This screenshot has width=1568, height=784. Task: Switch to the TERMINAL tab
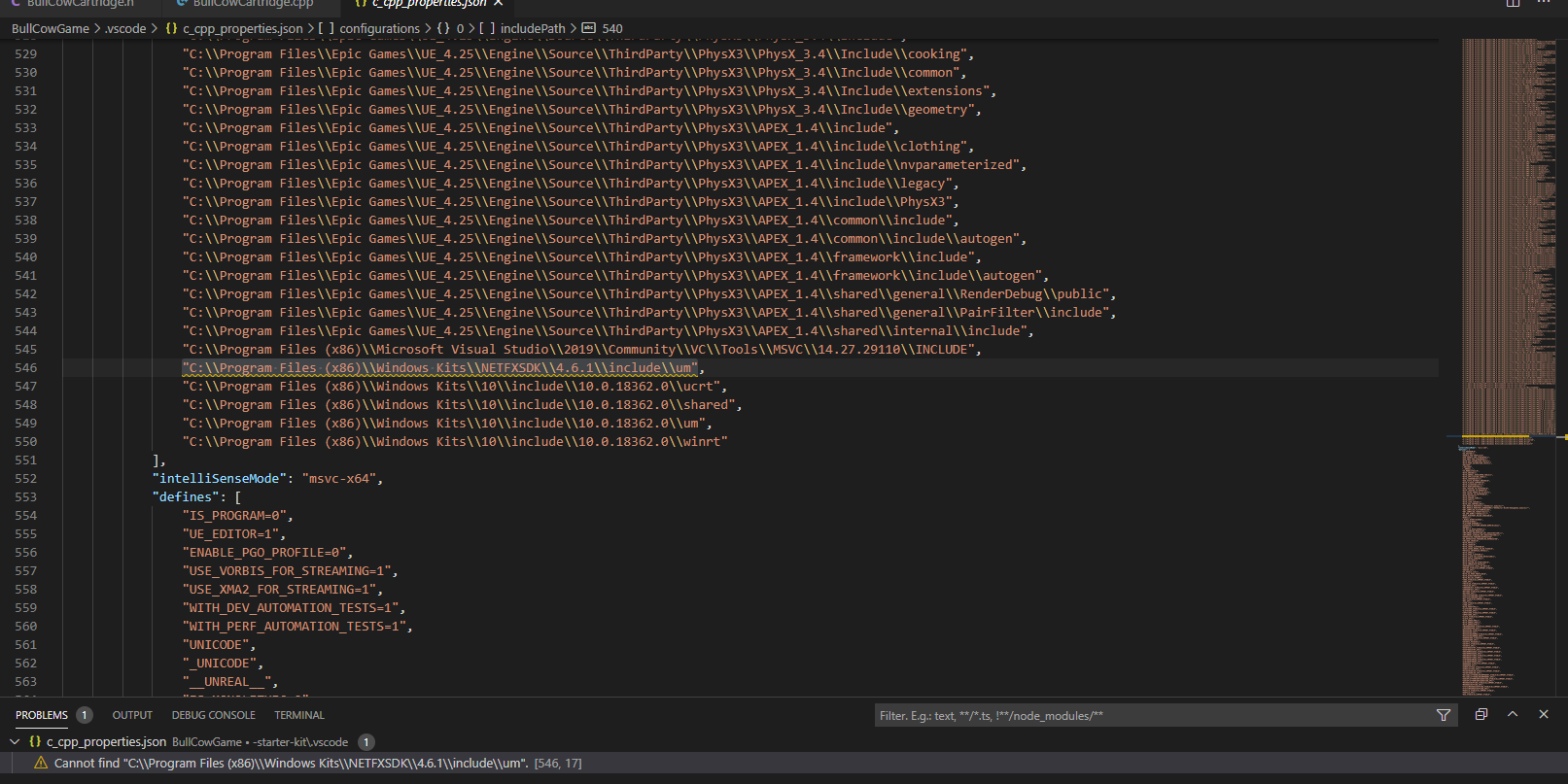click(299, 715)
